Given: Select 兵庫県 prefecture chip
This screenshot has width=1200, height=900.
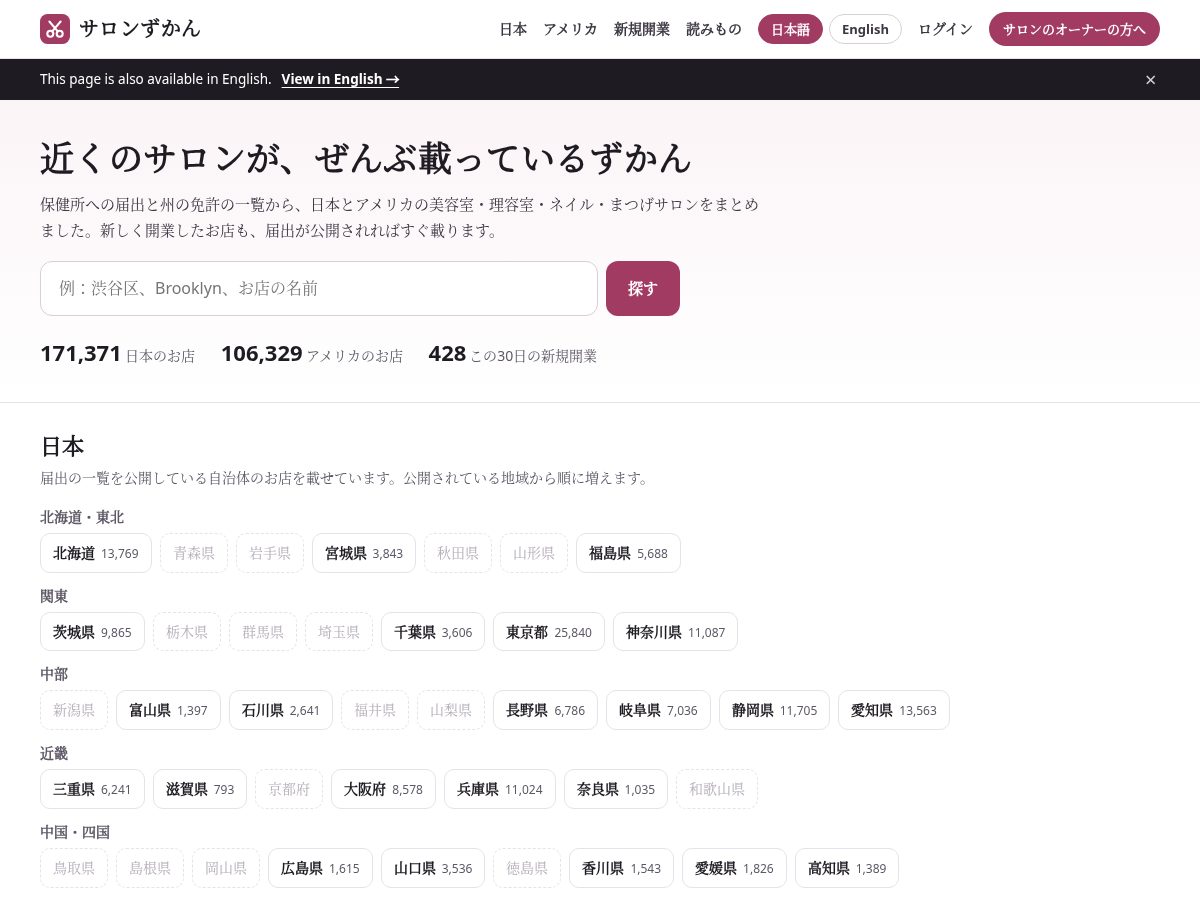Looking at the screenshot, I should pos(500,789).
